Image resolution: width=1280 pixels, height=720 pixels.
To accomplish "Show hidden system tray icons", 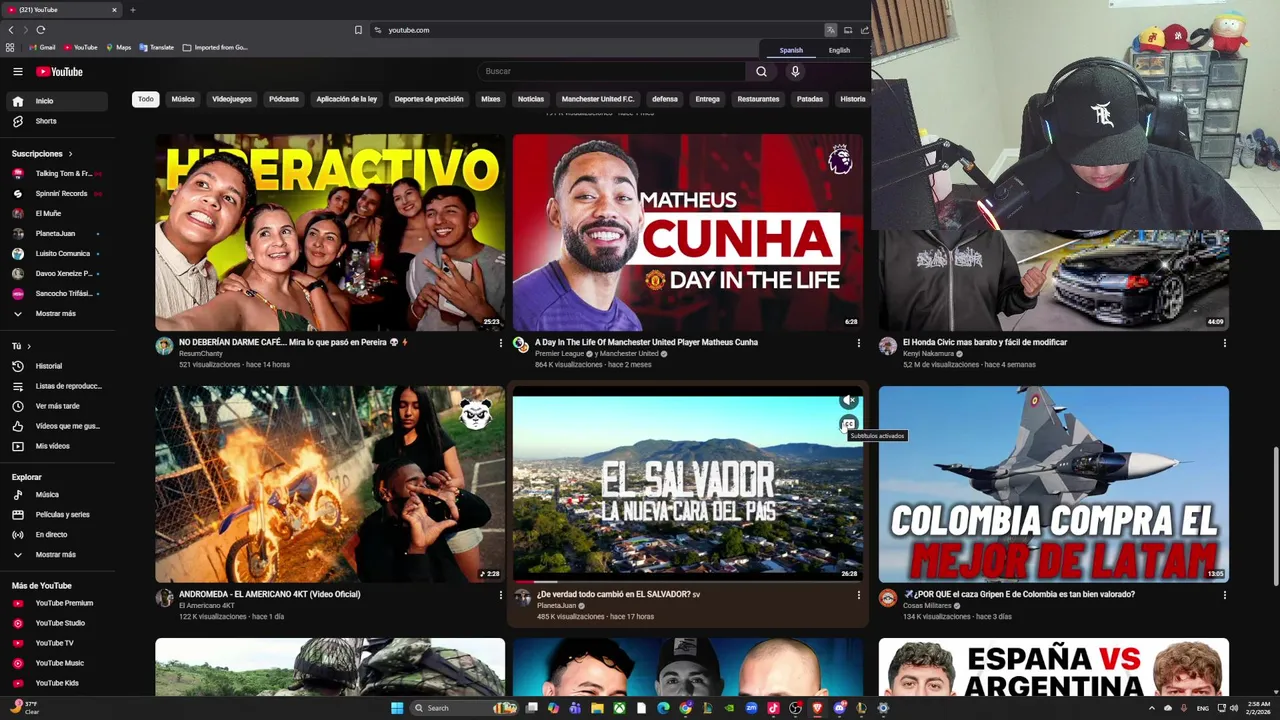I will point(1152,708).
